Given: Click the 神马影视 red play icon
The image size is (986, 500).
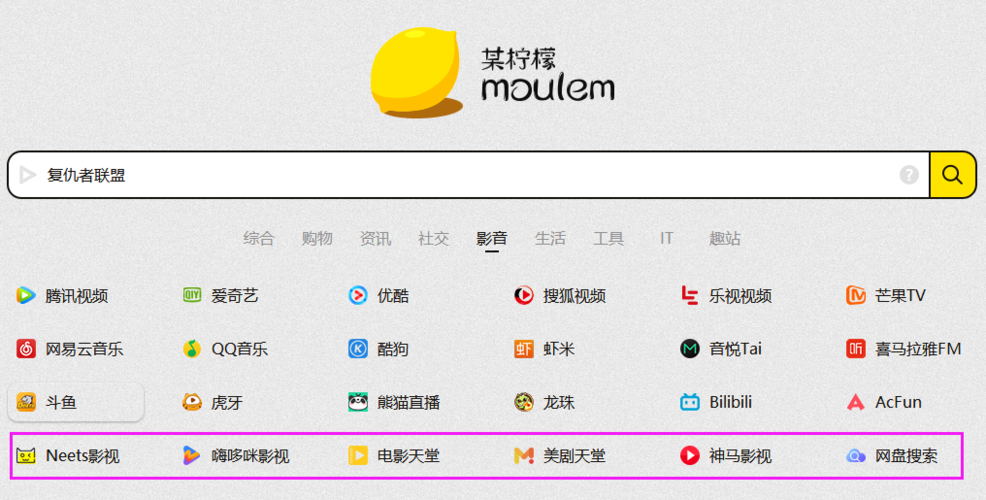Looking at the screenshot, I should pos(690,455).
